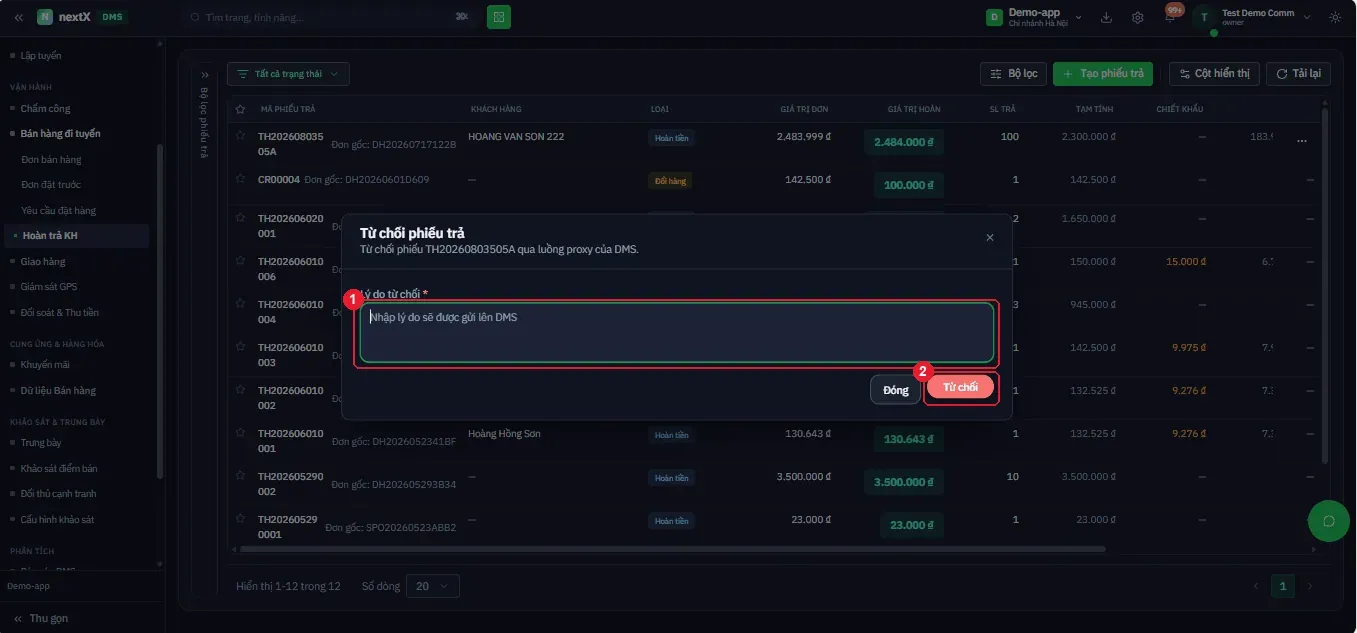This screenshot has width=1357, height=633.
Task: Star the TH202605290002 return slip
Action: (x=240, y=477)
